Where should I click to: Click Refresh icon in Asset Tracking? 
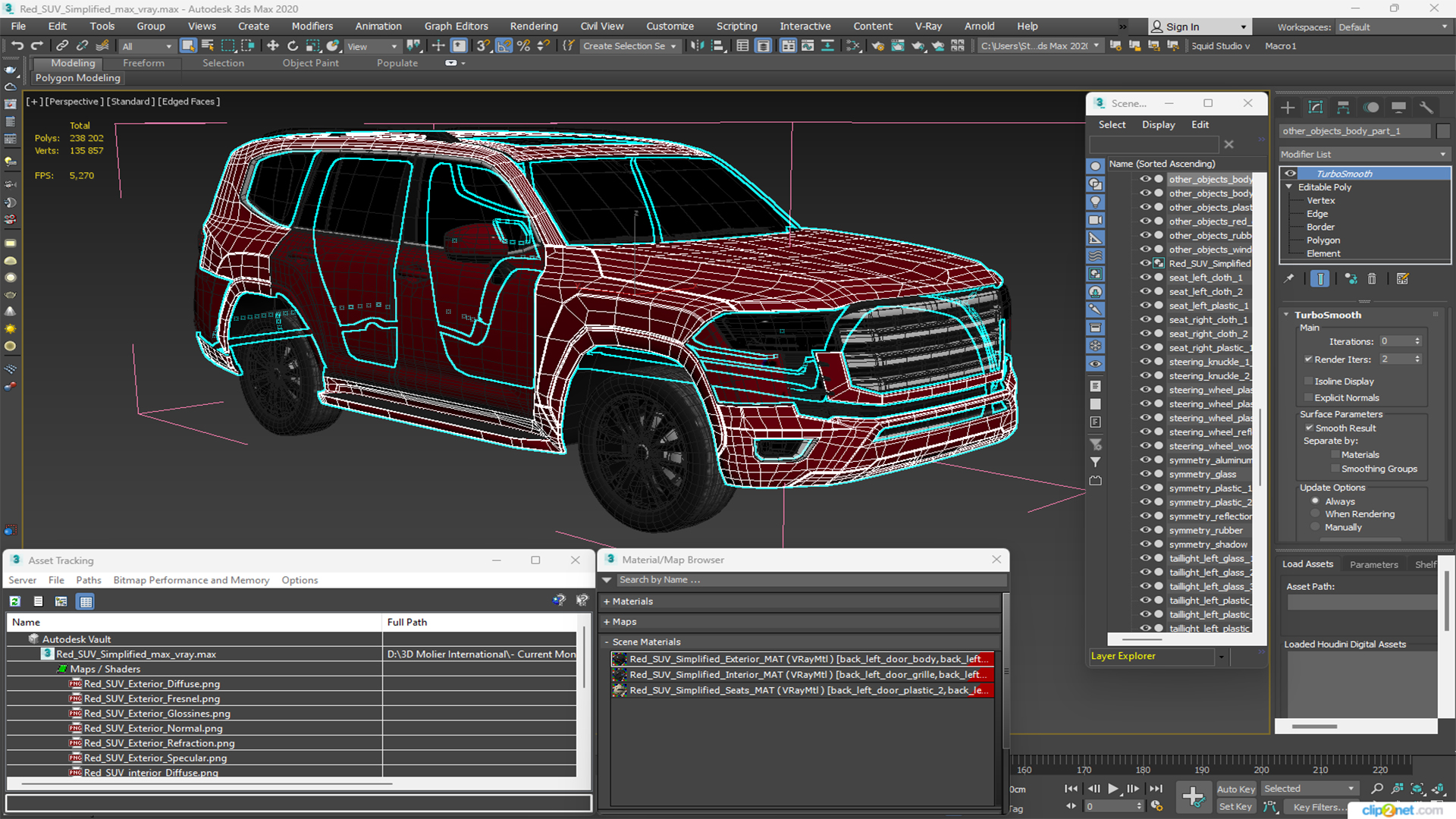(14, 601)
